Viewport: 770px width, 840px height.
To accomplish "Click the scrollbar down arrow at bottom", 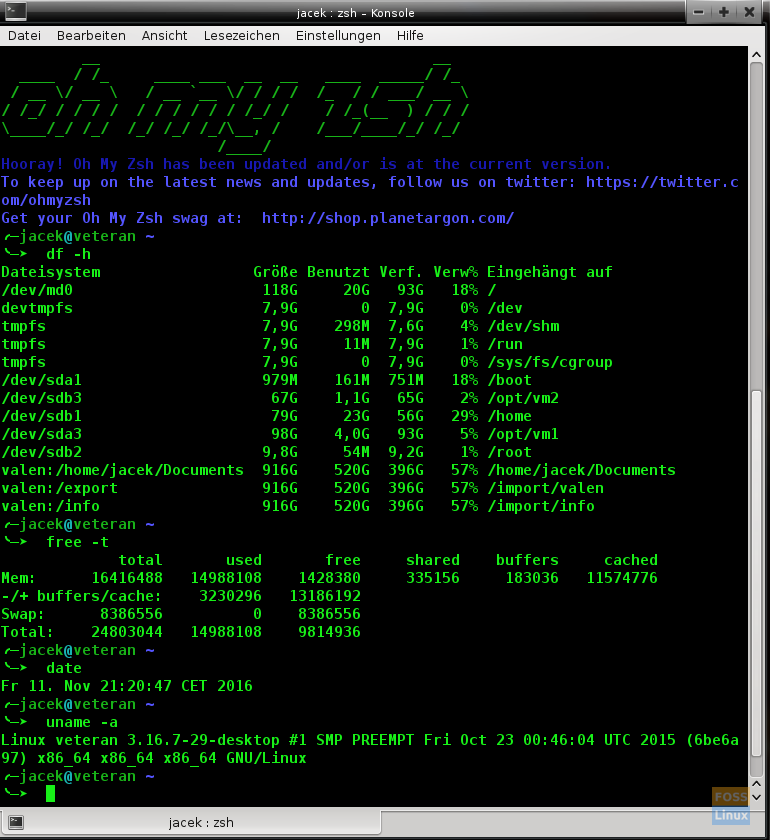I will pos(756,797).
